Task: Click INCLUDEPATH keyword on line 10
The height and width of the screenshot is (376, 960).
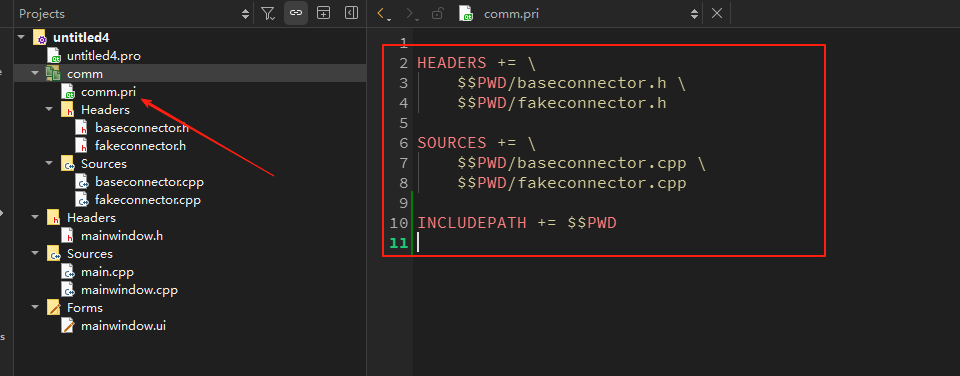Action: pos(472,223)
